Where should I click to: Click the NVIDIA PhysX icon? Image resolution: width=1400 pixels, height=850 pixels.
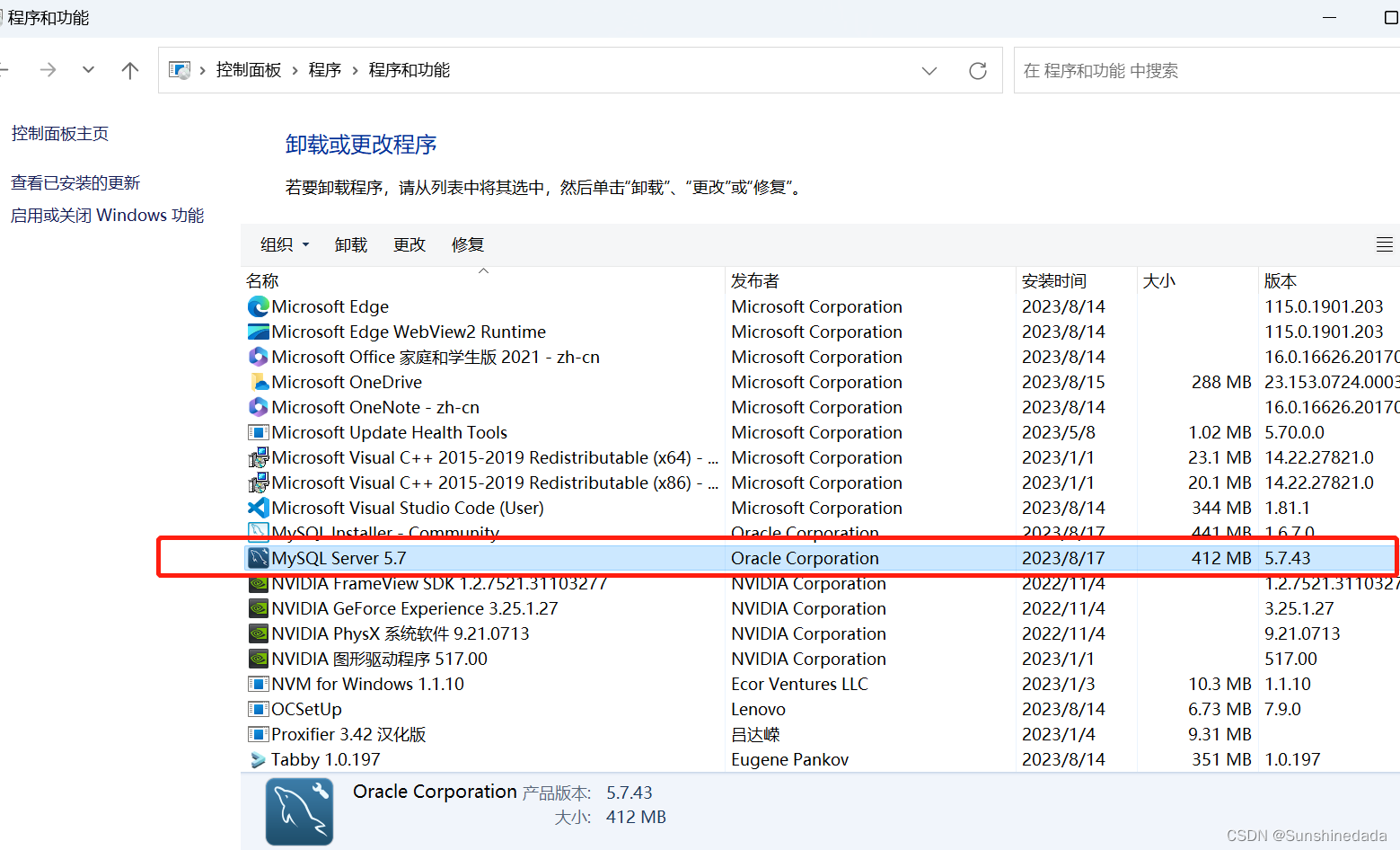click(x=259, y=633)
